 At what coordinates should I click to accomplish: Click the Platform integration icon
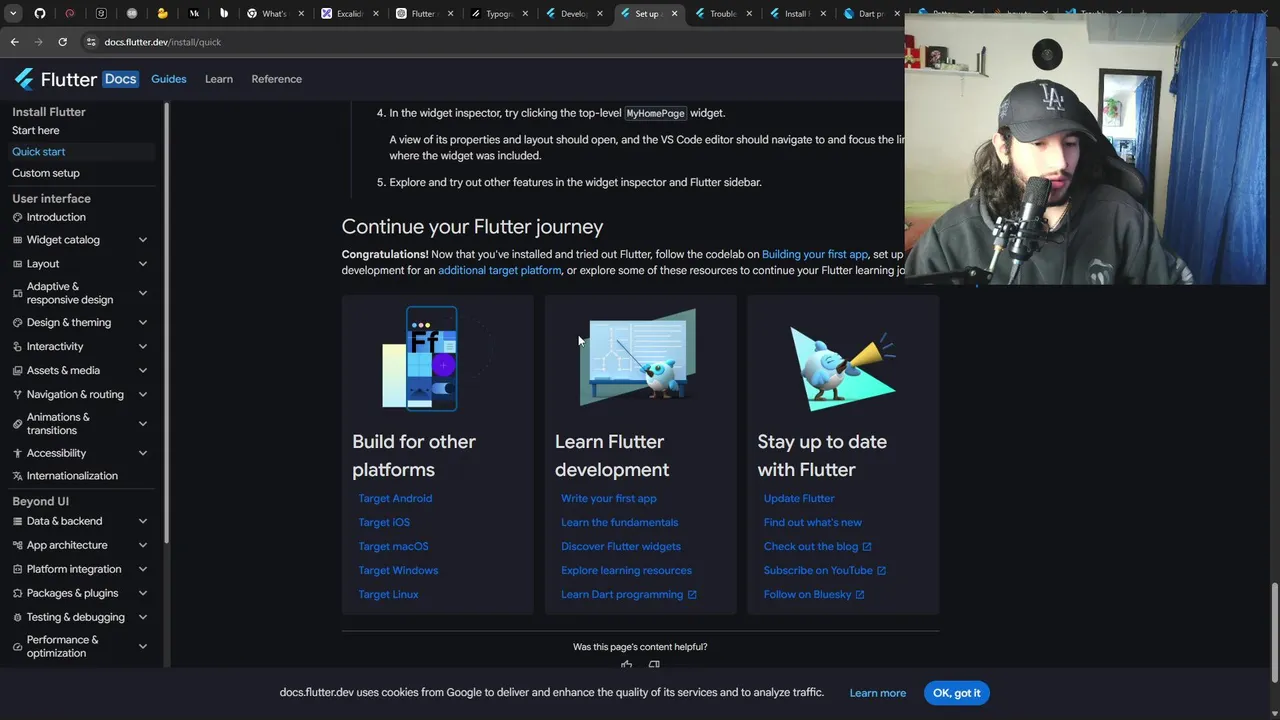tap(17, 569)
